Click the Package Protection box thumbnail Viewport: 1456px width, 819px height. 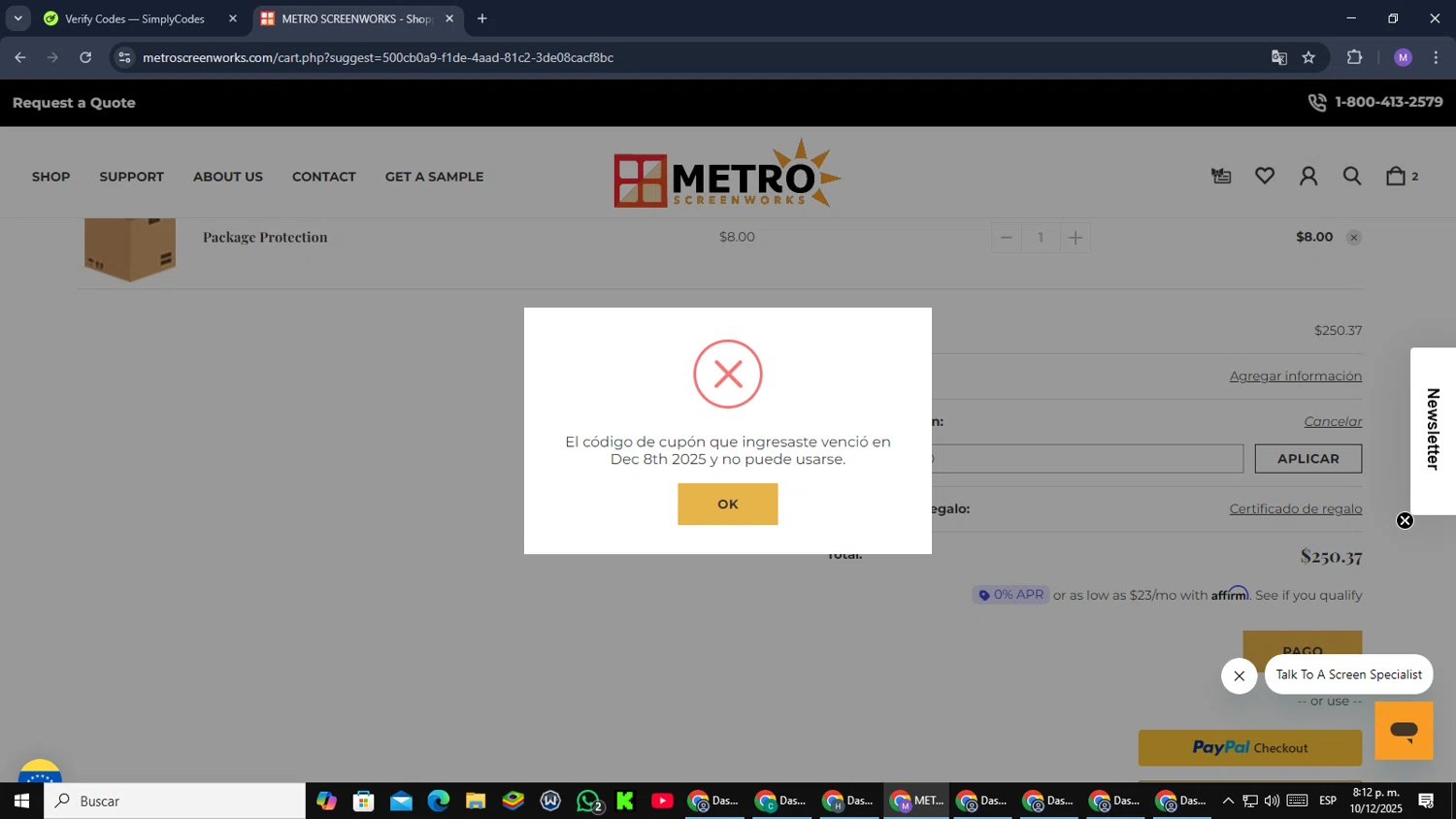129,249
